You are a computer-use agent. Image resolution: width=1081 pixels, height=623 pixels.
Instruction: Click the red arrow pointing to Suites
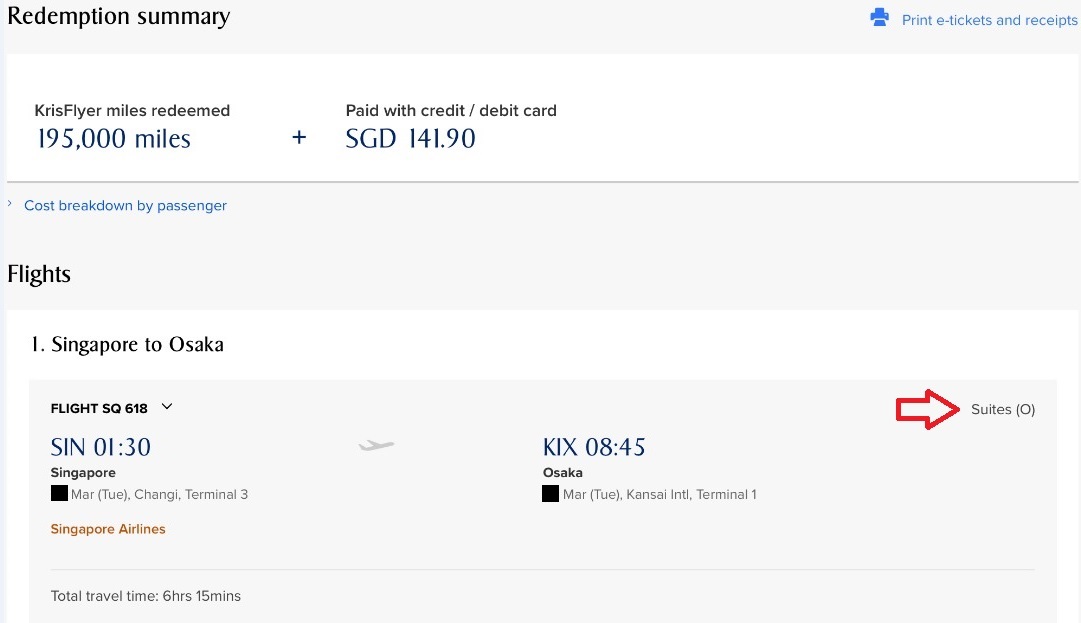pyautogui.click(x=928, y=409)
